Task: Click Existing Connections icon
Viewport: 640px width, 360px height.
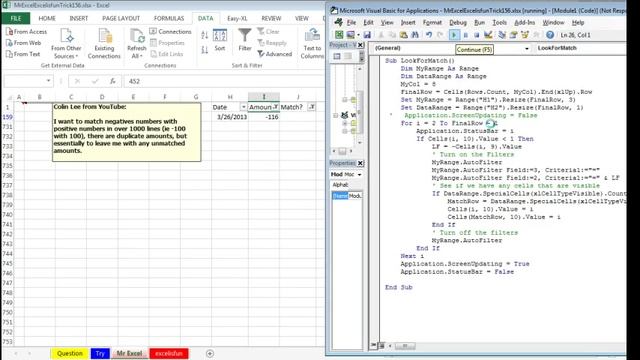Action: click(x=104, y=44)
